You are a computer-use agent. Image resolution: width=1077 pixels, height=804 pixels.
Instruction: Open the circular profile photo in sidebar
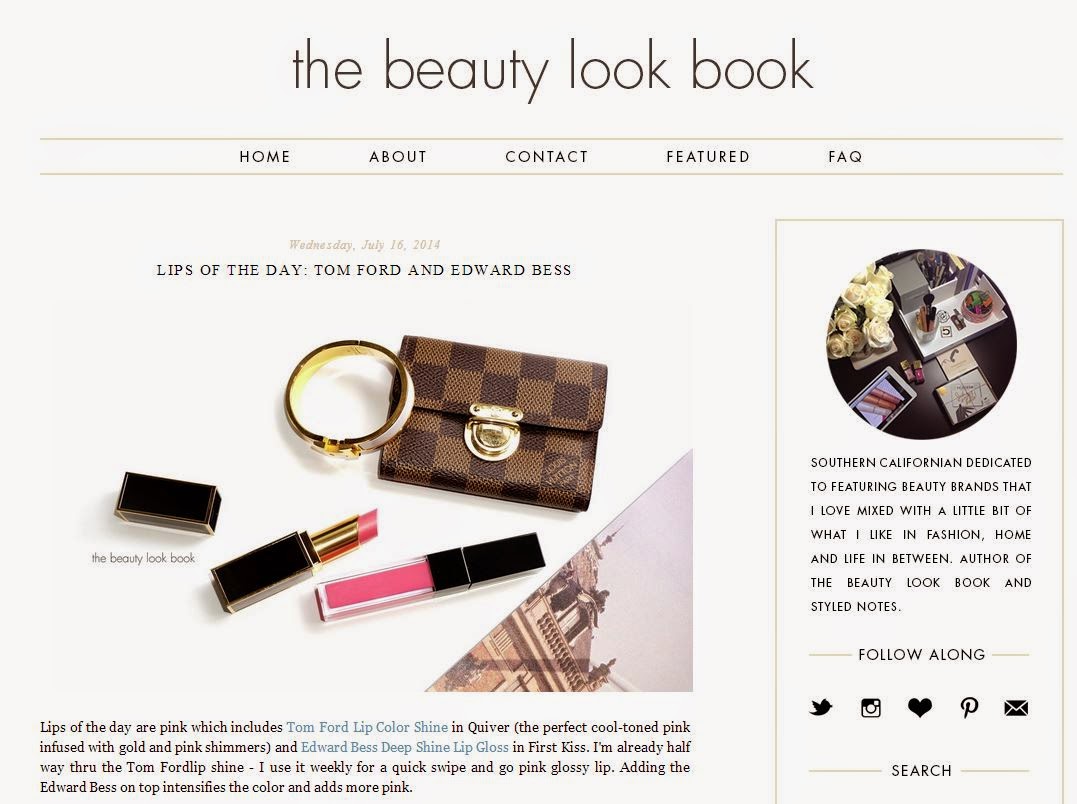click(921, 344)
